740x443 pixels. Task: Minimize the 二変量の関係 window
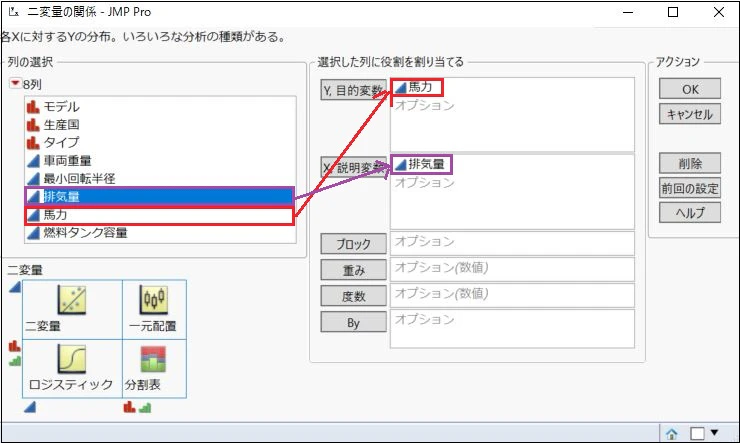(628, 12)
